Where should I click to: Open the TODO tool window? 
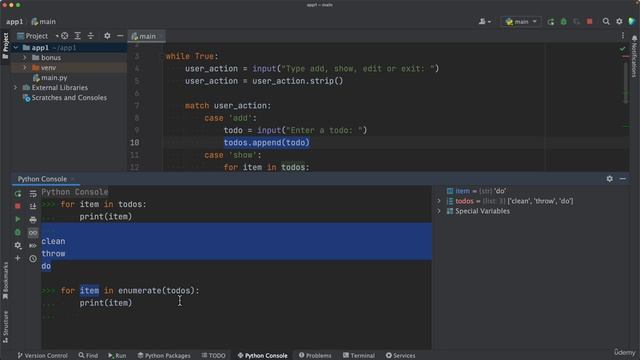[x=213, y=356]
